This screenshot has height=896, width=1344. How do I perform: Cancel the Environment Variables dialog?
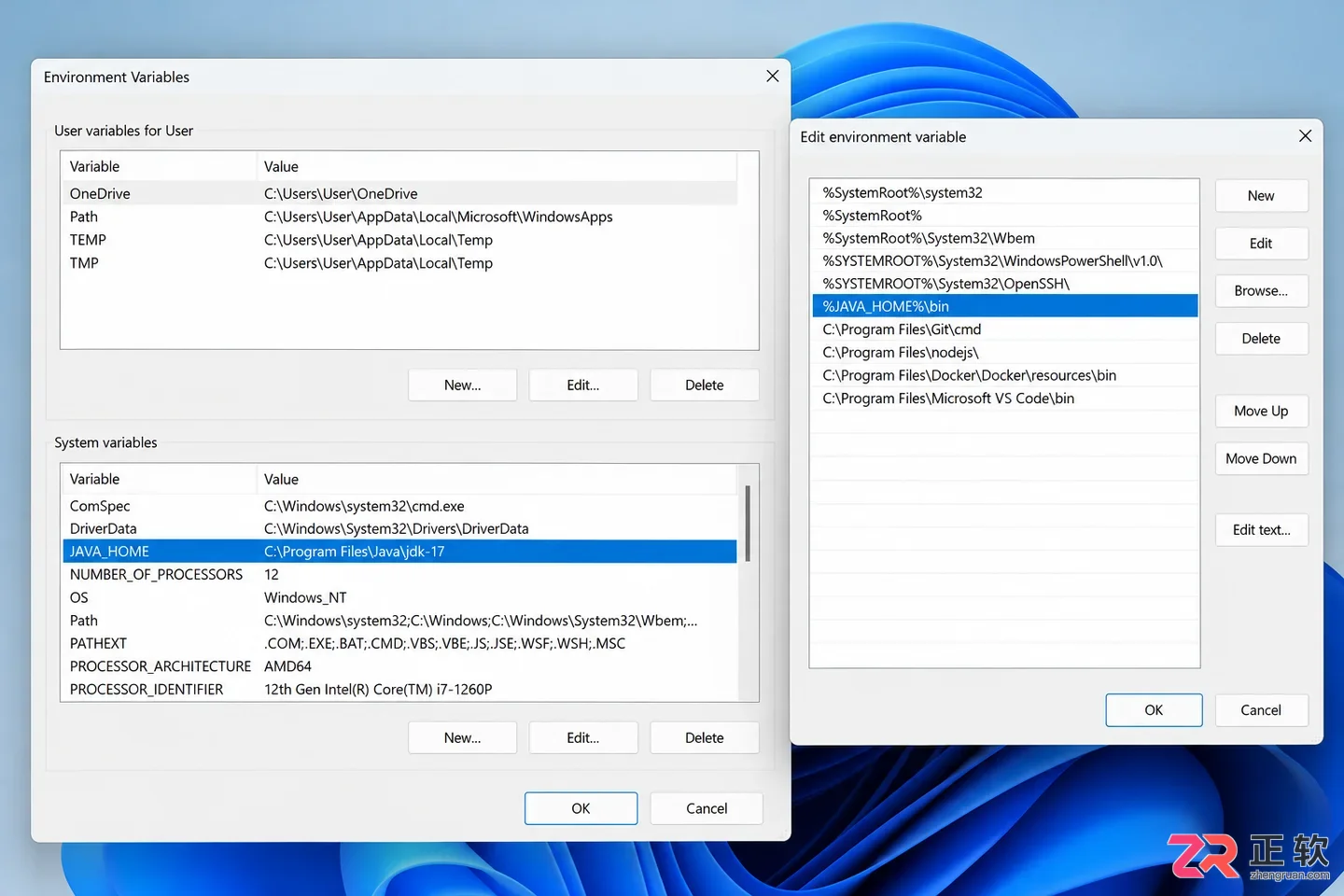(707, 809)
